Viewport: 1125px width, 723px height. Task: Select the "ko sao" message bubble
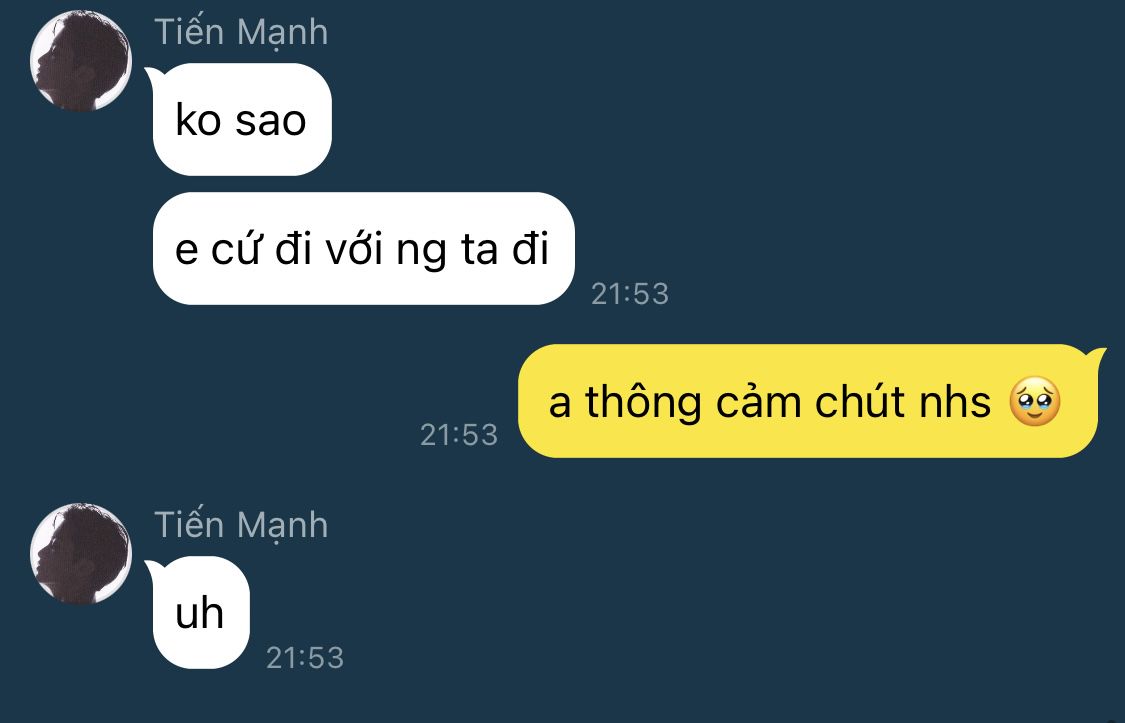point(242,120)
